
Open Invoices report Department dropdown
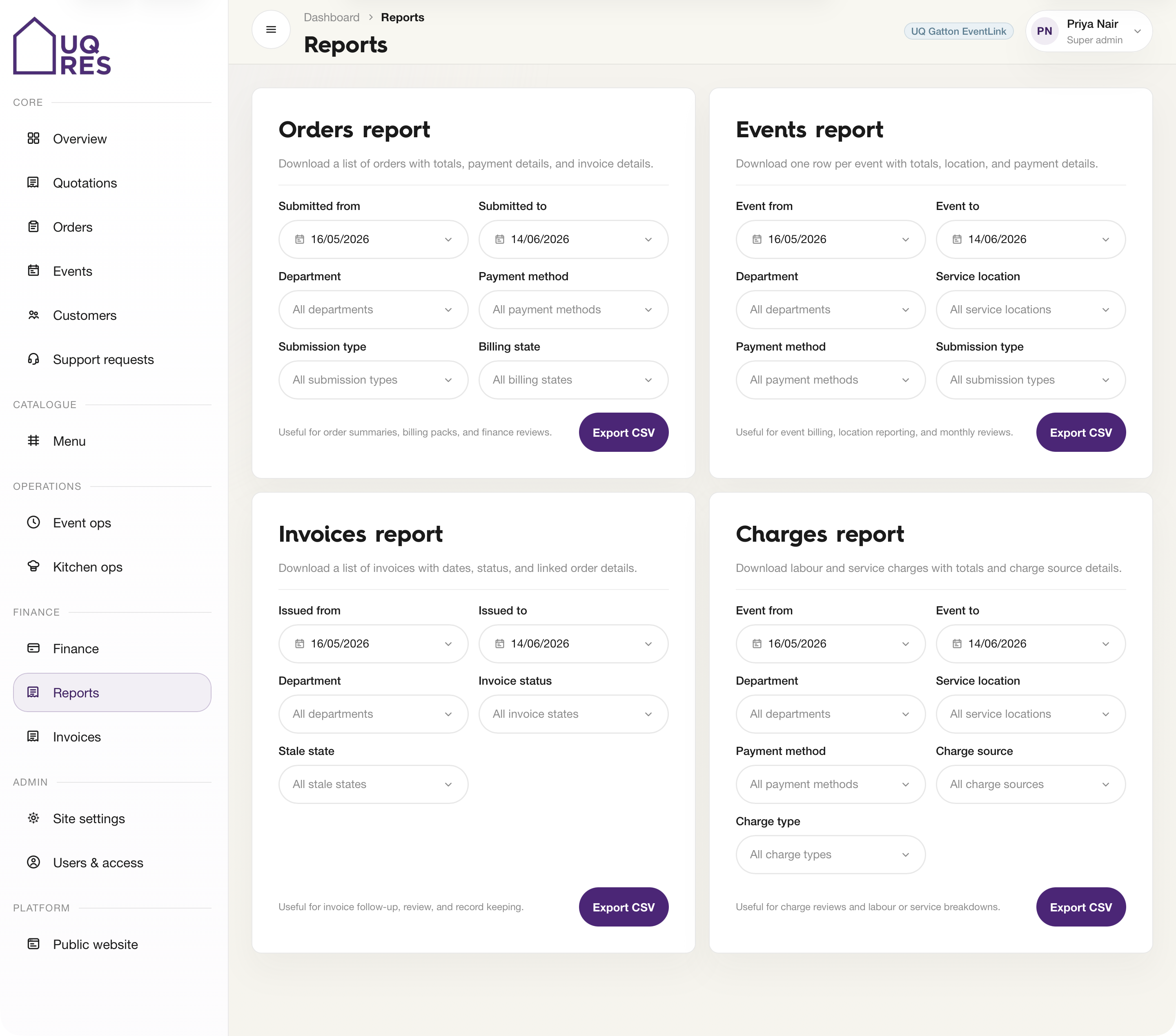(x=373, y=714)
